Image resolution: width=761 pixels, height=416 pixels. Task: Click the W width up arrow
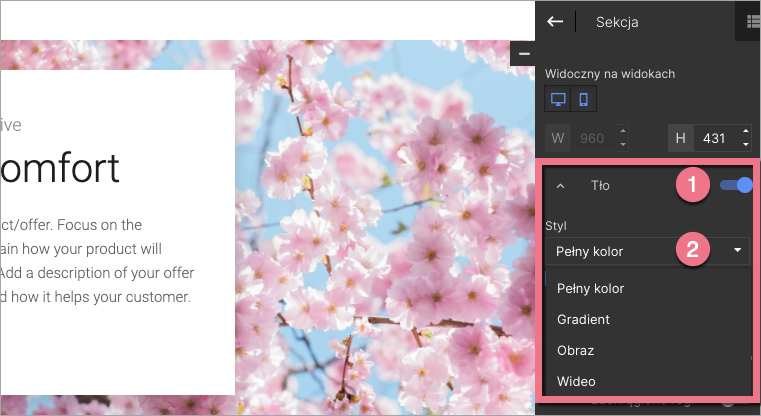click(623, 131)
